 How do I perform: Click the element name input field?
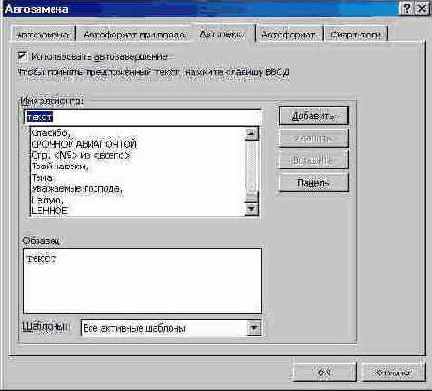pos(143,117)
